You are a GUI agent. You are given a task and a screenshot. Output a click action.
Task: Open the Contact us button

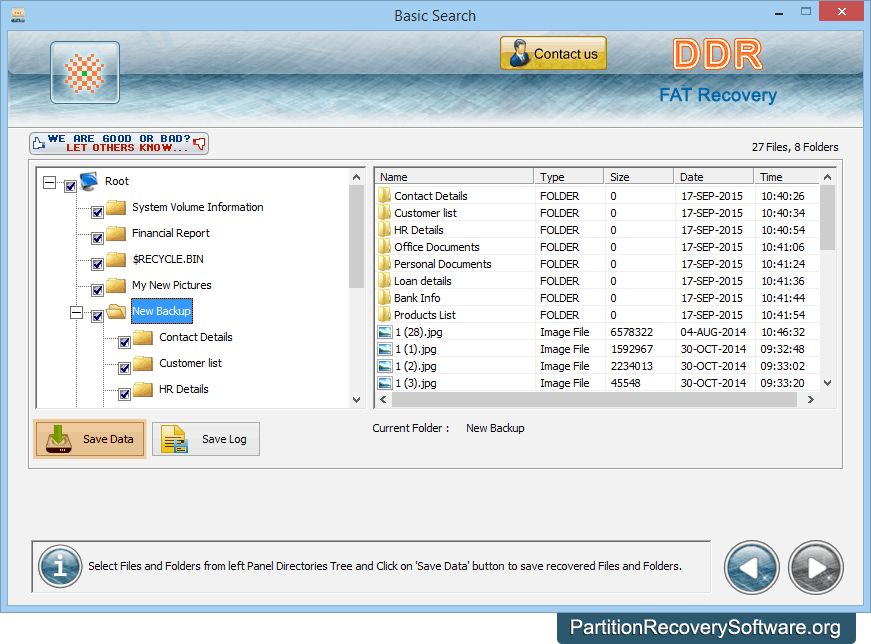[x=553, y=53]
